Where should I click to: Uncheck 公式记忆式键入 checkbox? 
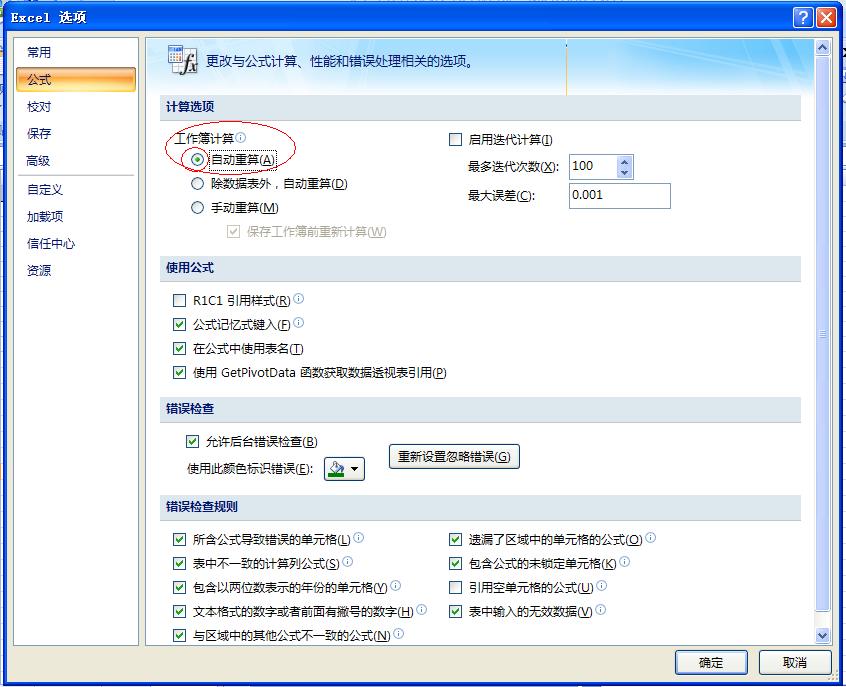point(179,324)
